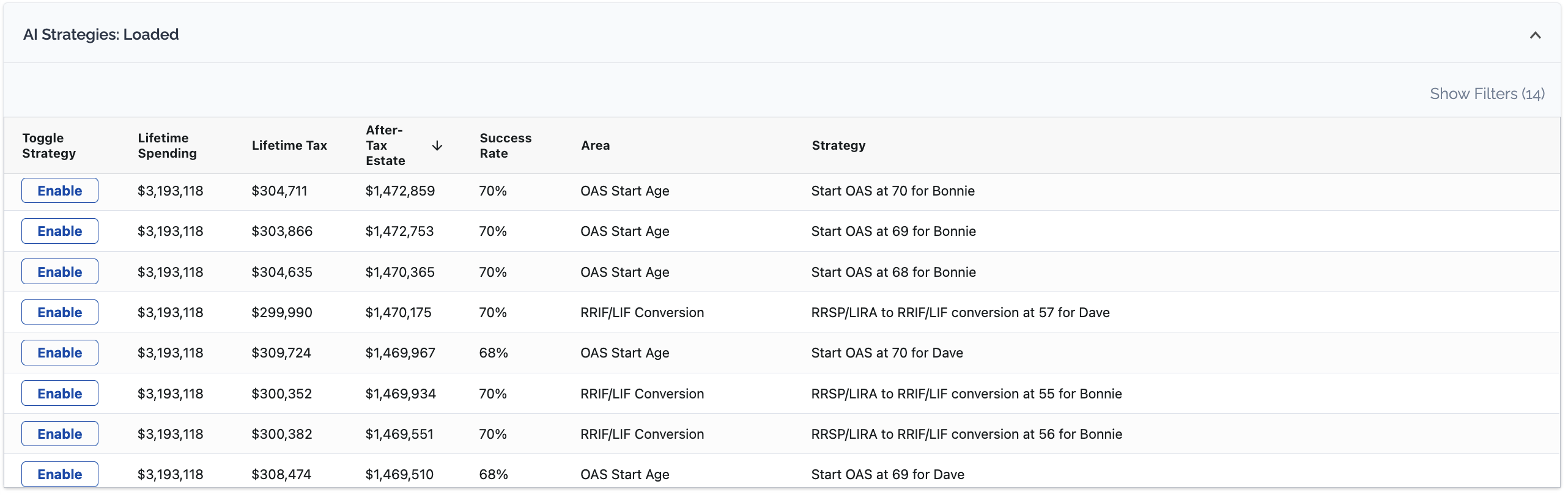Open Show Filters (14) link
This screenshot has height=495, width=1568.
point(1487,94)
